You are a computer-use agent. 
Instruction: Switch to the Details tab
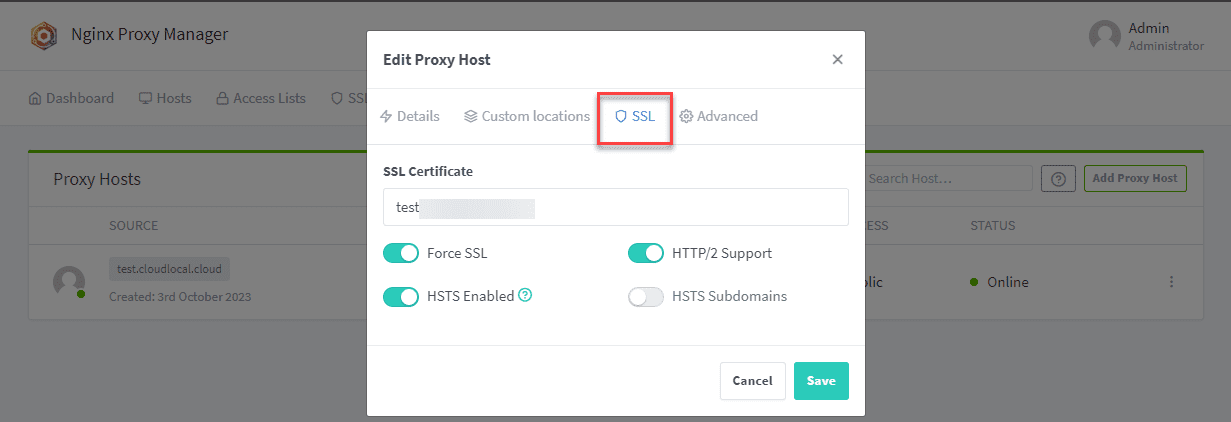tap(410, 116)
